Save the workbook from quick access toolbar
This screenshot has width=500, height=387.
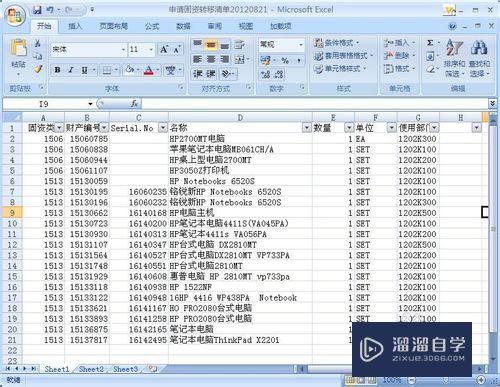(x=37, y=10)
